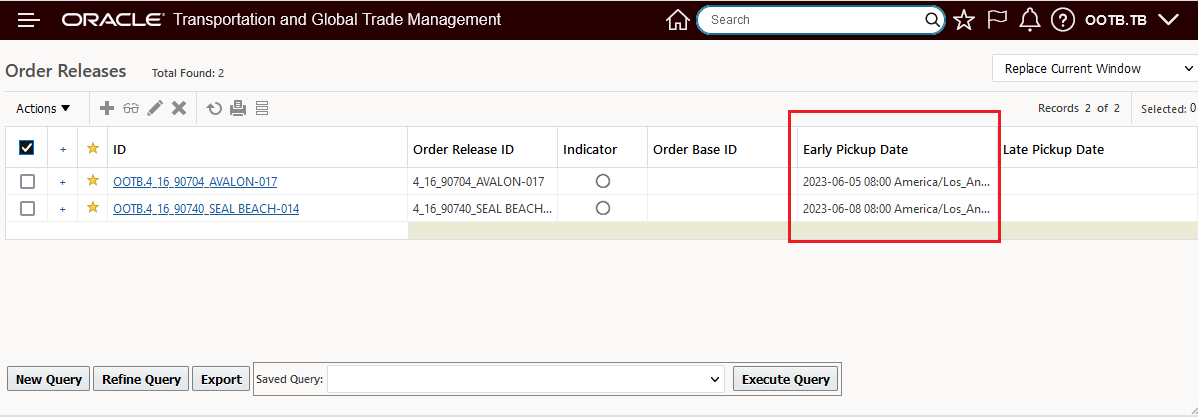Open the help question mark icon
Image resolution: width=1198 pixels, height=417 pixels.
(1063, 20)
